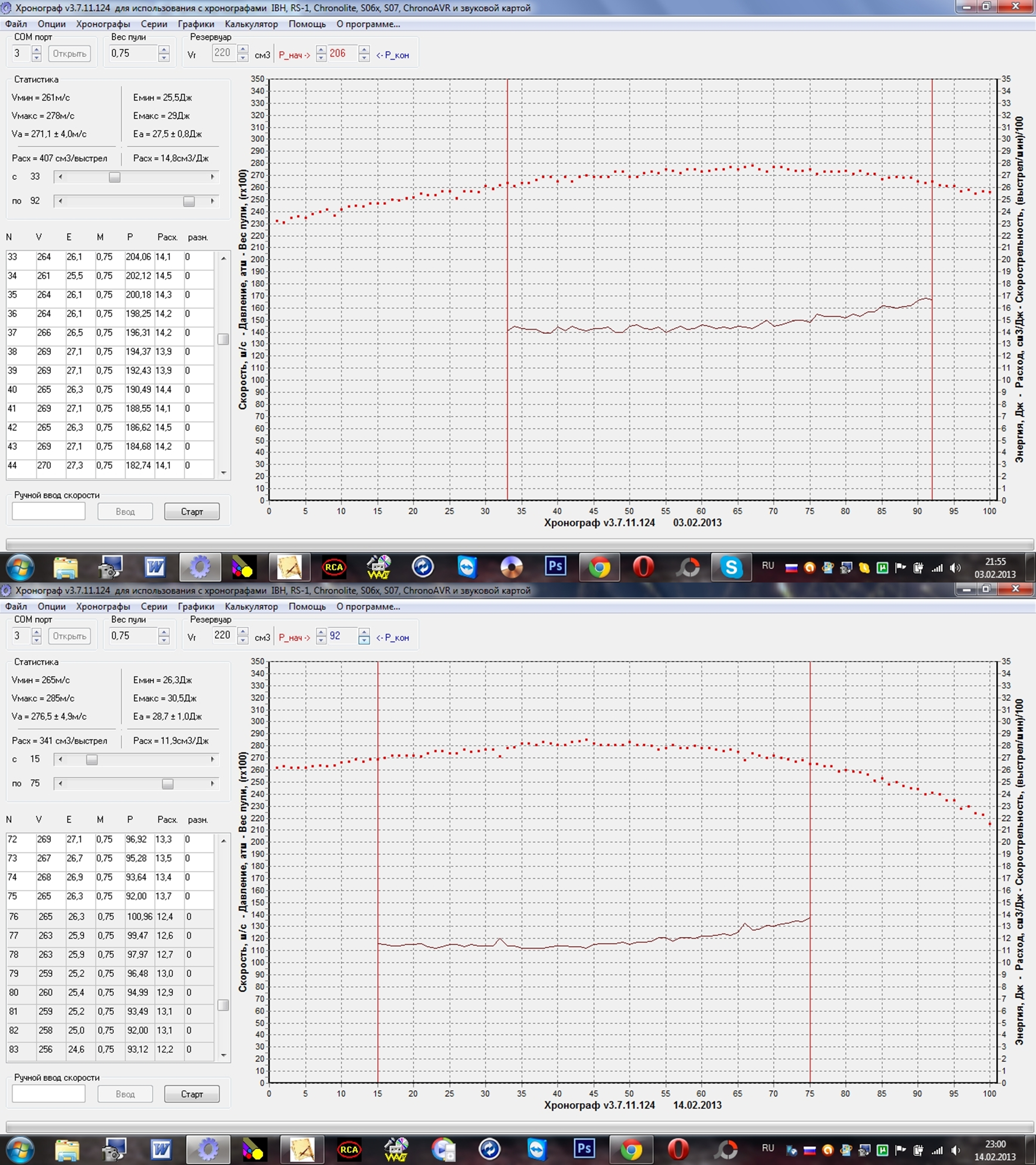The width and height of the screenshot is (1036, 1165).
Task: Click the manual speed input field above the 21:55 taskbar
Action: (x=49, y=511)
